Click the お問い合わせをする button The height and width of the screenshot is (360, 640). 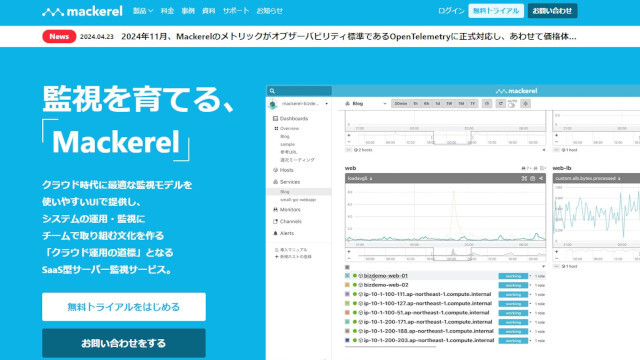[x=124, y=343]
